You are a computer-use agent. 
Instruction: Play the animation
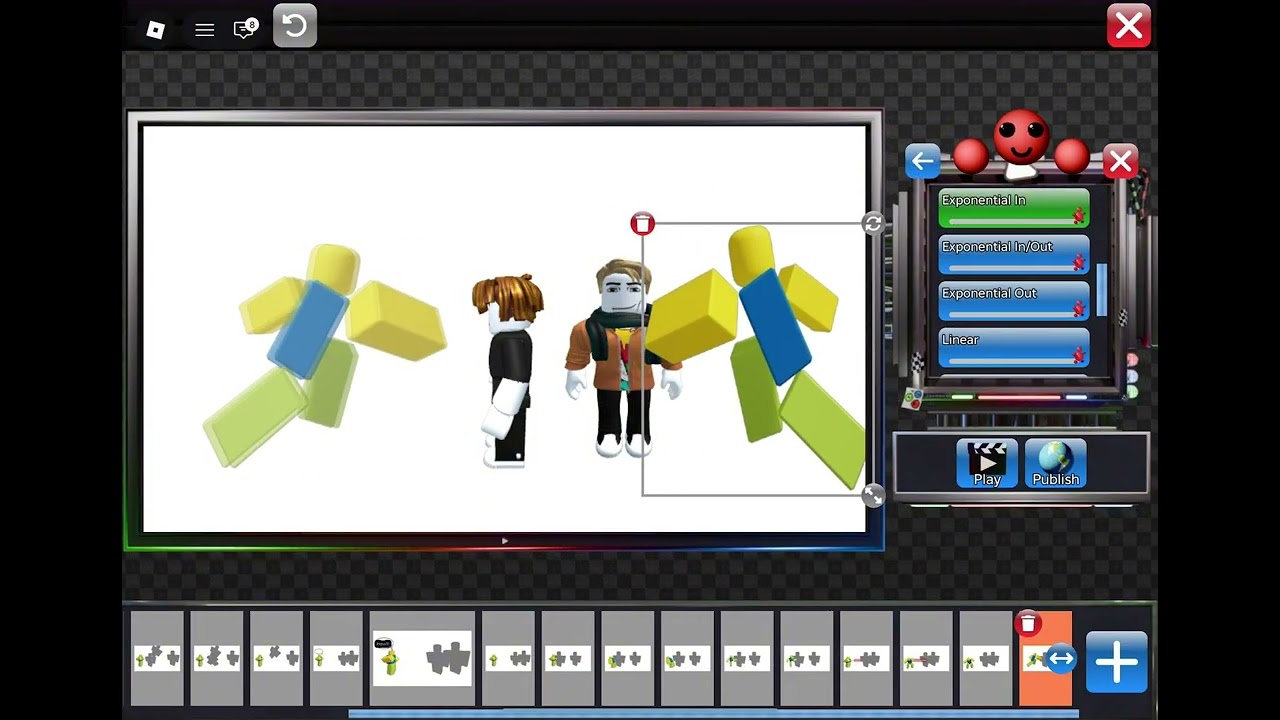coord(987,464)
